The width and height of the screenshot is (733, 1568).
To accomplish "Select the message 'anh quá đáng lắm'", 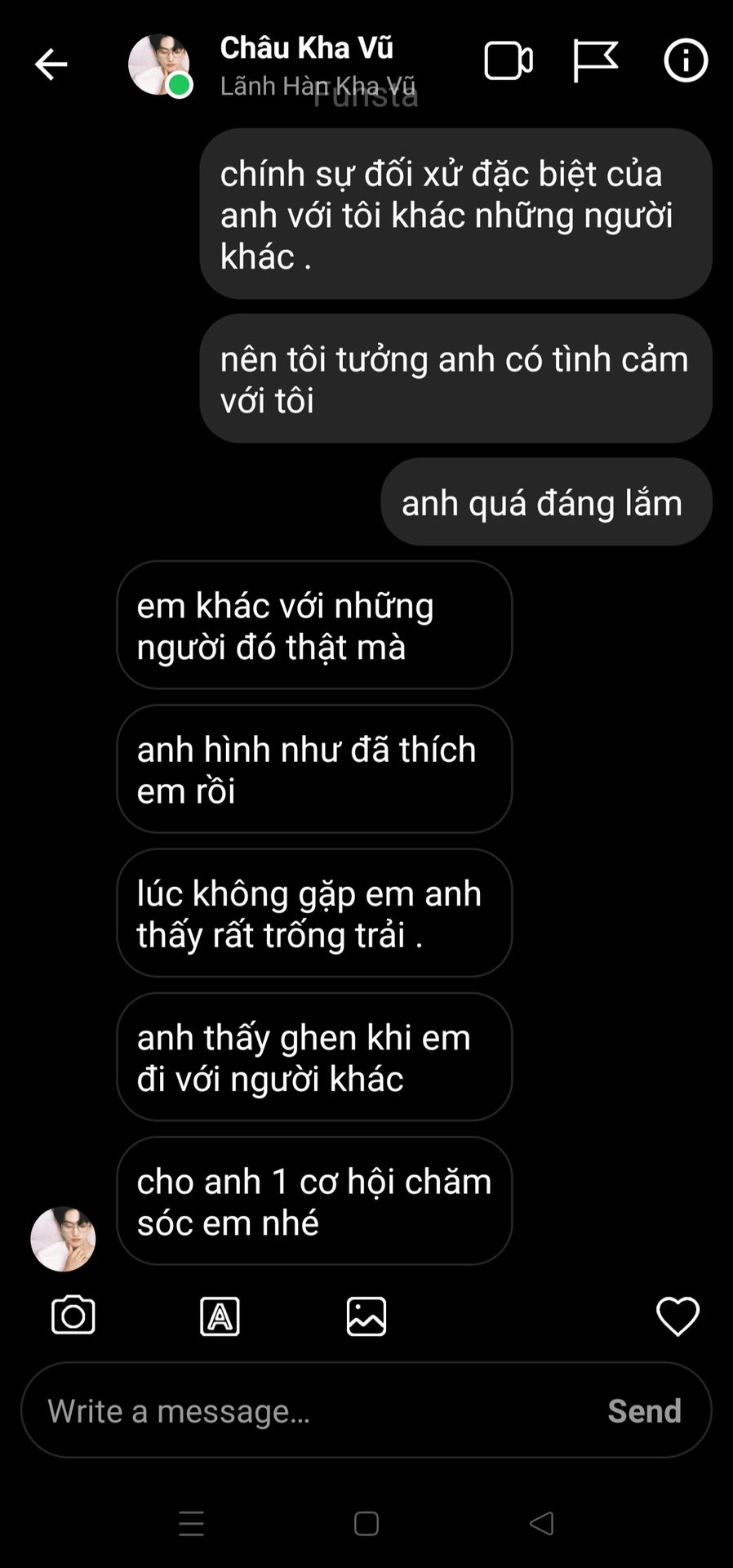I will point(546,502).
